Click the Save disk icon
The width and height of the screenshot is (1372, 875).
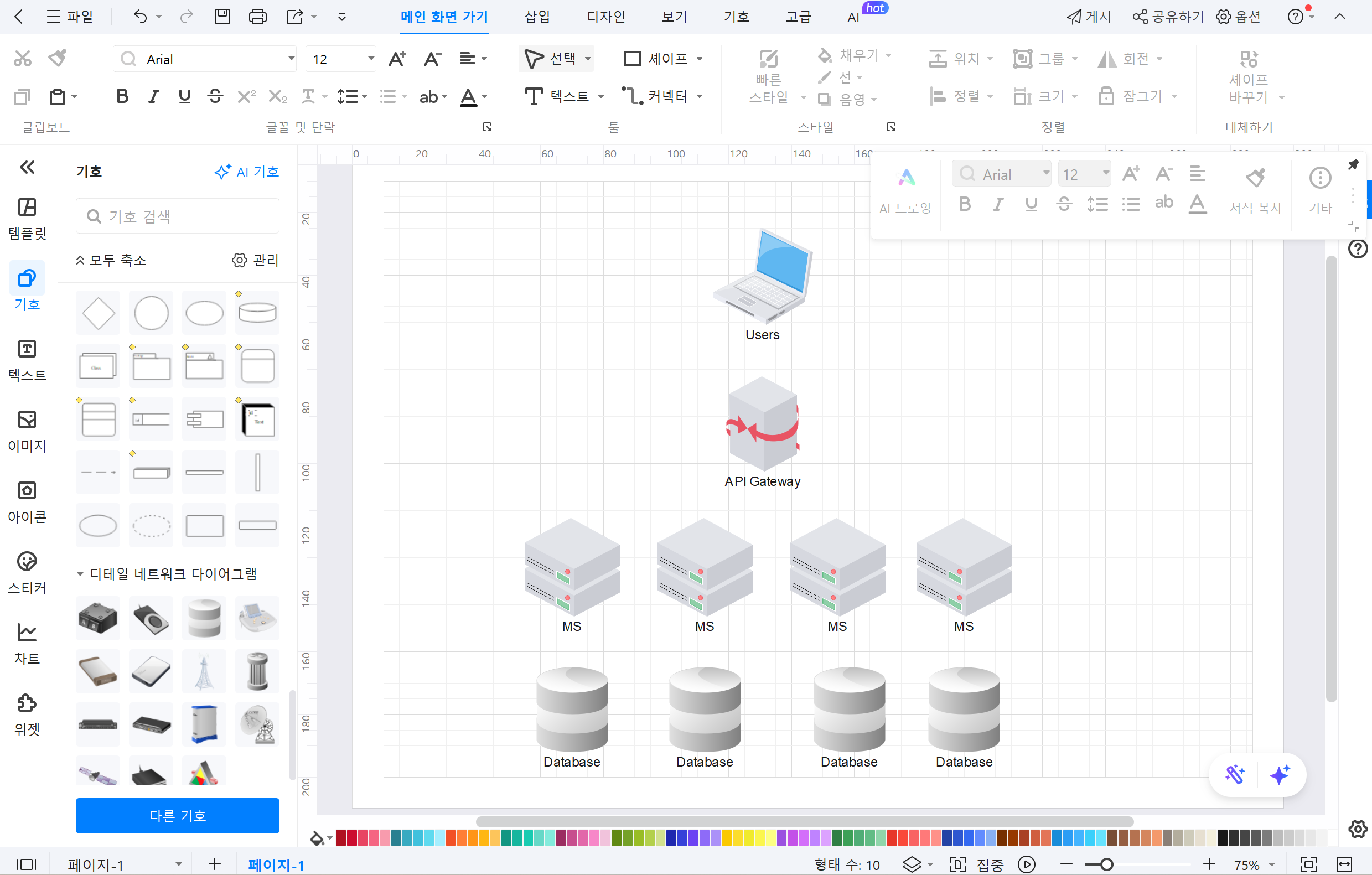coord(222,17)
